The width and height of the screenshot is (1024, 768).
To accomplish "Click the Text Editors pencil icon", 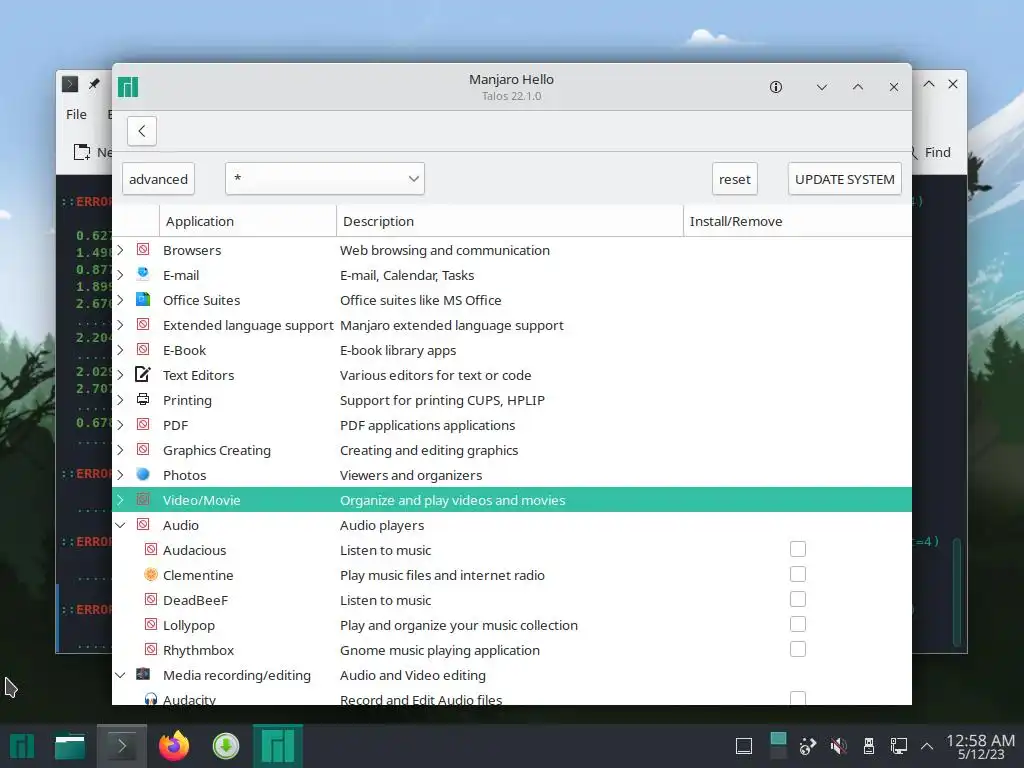I will pos(143,374).
